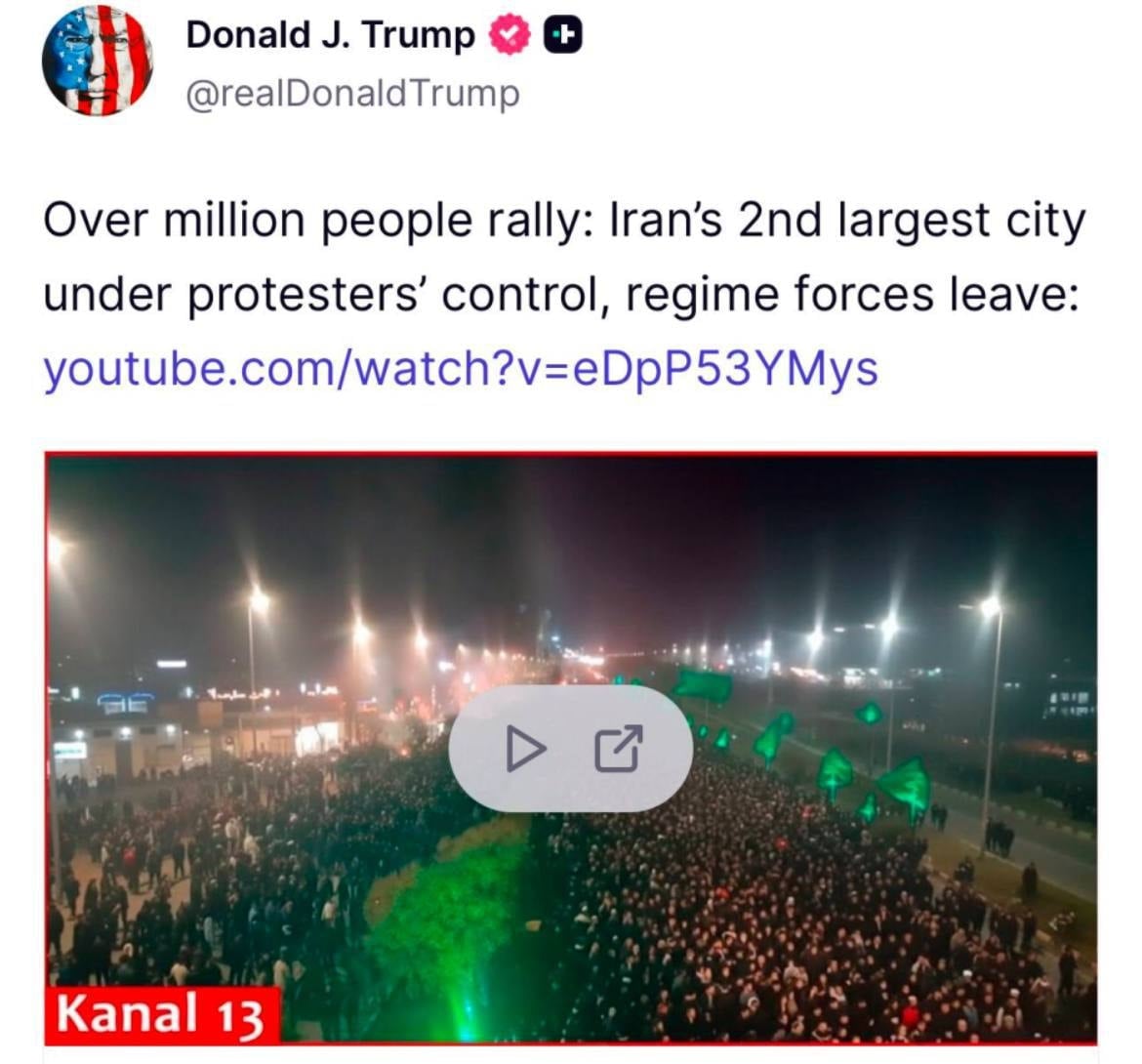Viewport: 1142px width, 1064px height.
Task: Open Donald J. Trump's profile avatar
Action: 98,61
